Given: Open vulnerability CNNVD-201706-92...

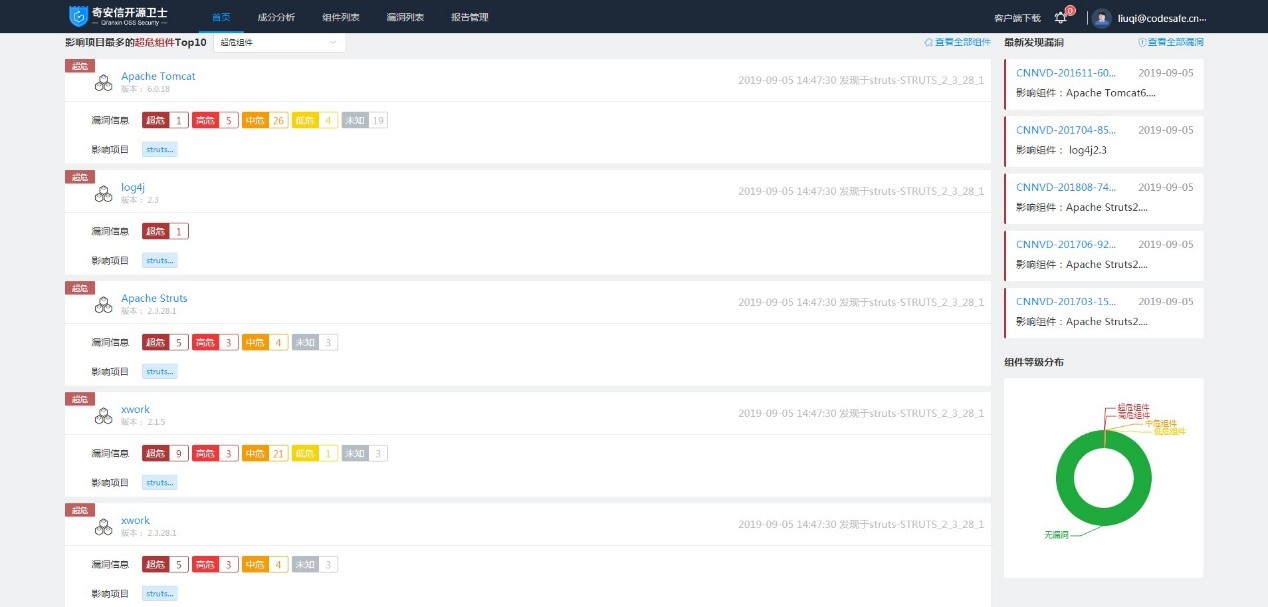Looking at the screenshot, I should click(x=1066, y=244).
